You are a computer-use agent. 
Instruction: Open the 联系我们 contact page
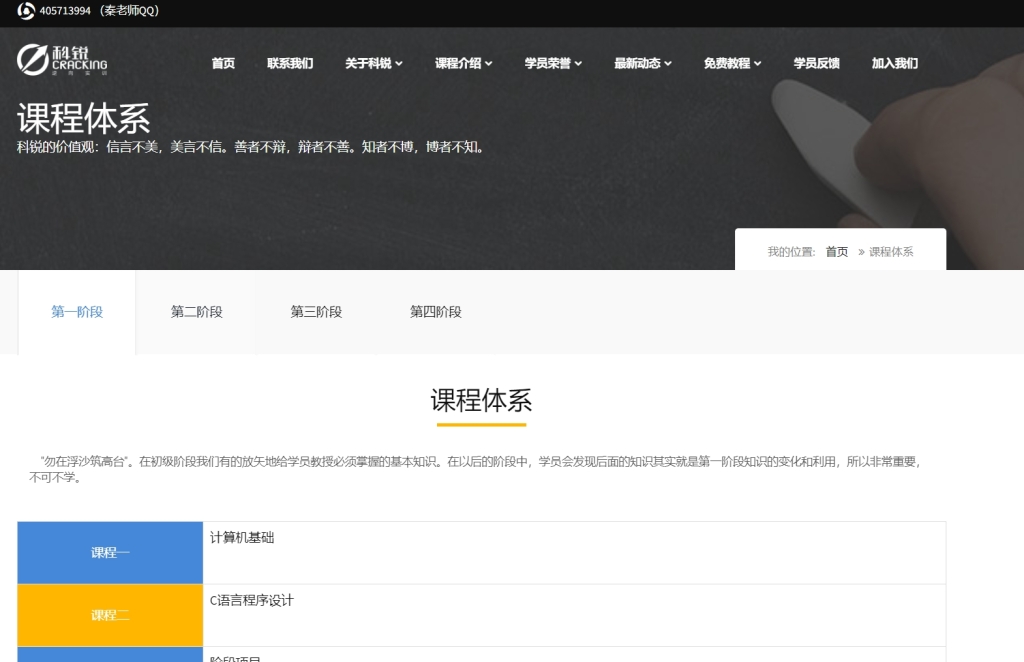(x=291, y=63)
